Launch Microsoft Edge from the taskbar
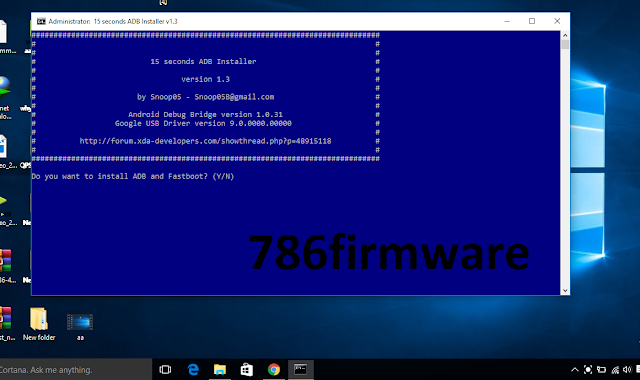Image resolution: width=640 pixels, height=380 pixels. tap(193, 370)
